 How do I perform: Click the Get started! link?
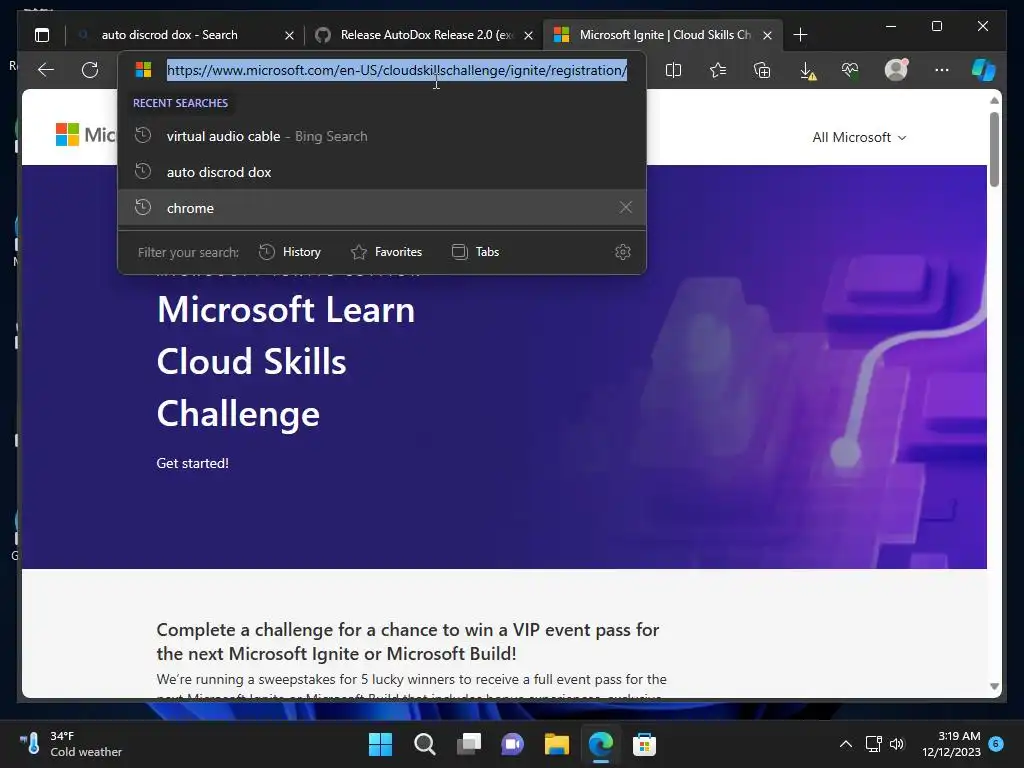pos(193,463)
